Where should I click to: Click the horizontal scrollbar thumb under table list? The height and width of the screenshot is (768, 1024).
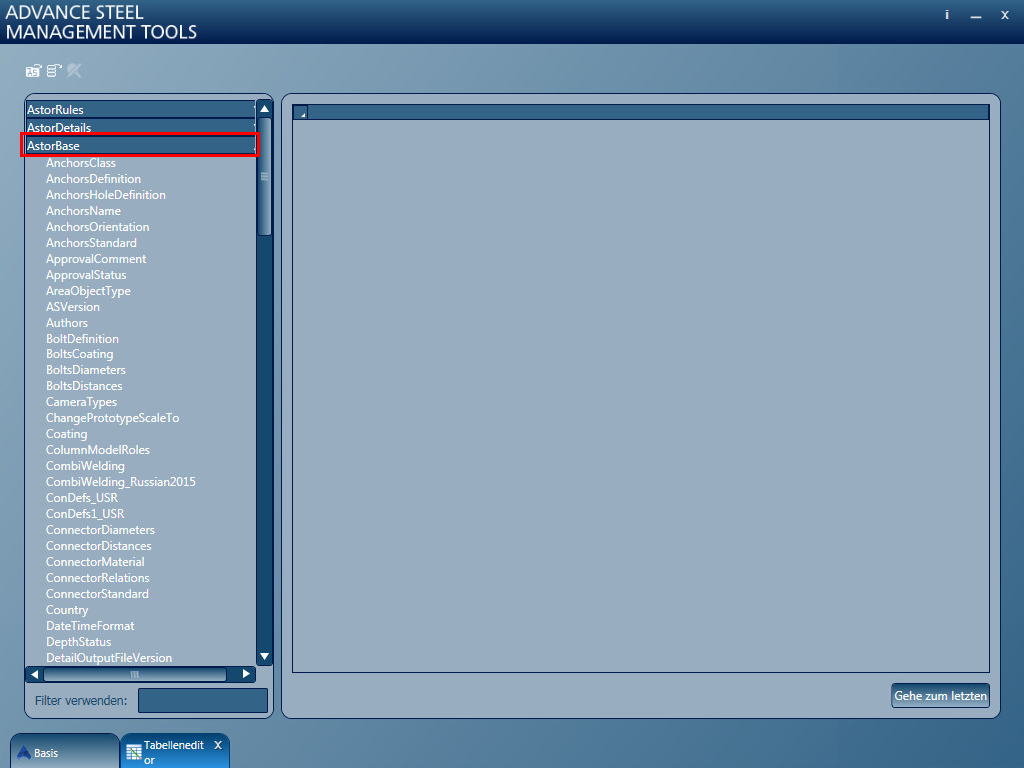tap(135, 674)
